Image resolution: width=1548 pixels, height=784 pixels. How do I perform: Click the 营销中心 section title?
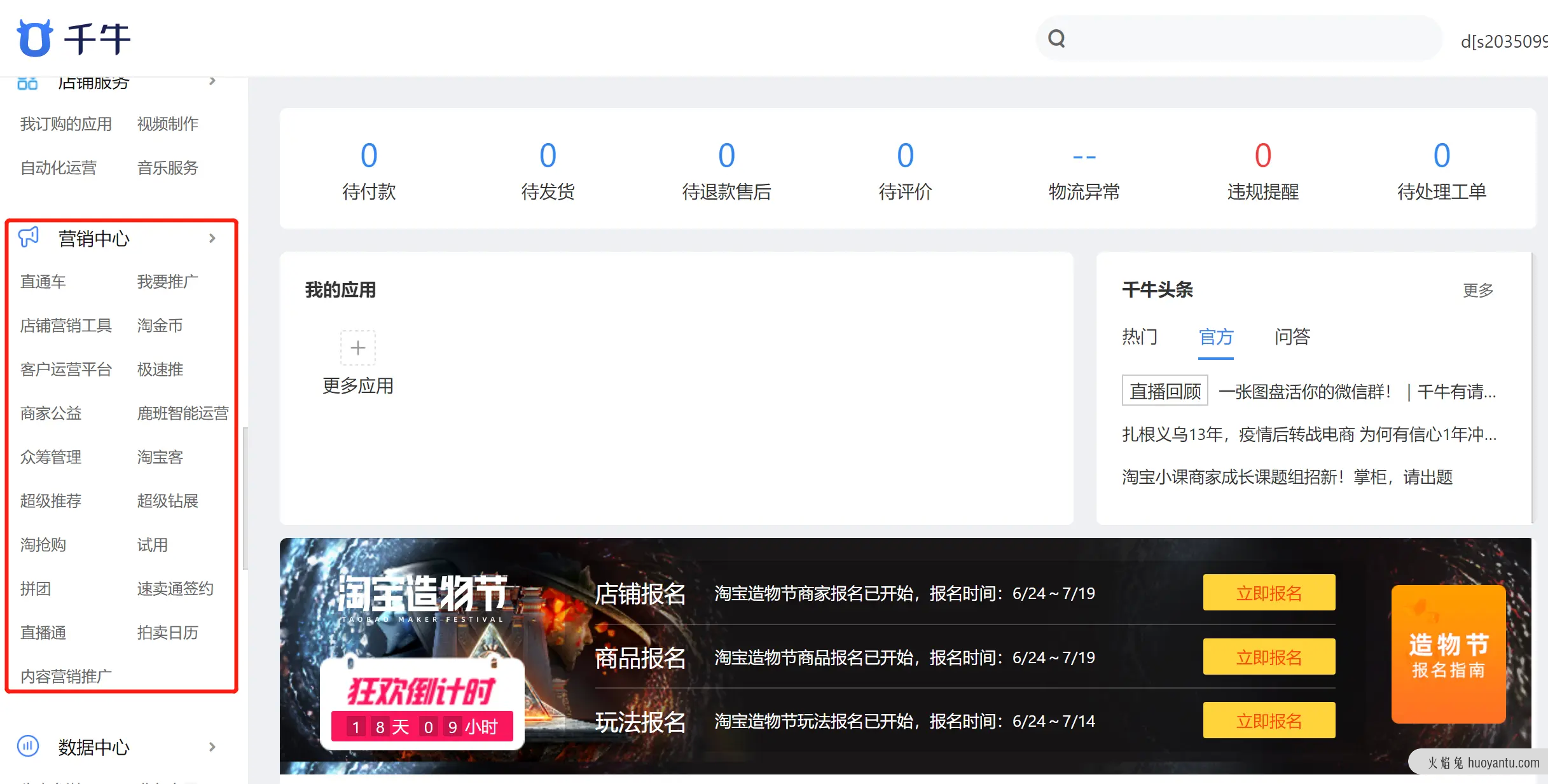[x=94, y=238]
